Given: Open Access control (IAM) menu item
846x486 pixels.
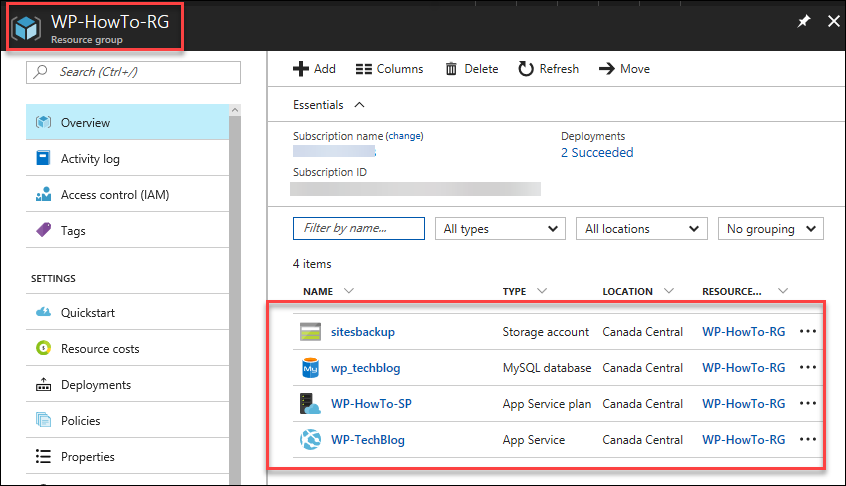Looking at the screenshot, I should pyautogui.click(x=127, y=194).
